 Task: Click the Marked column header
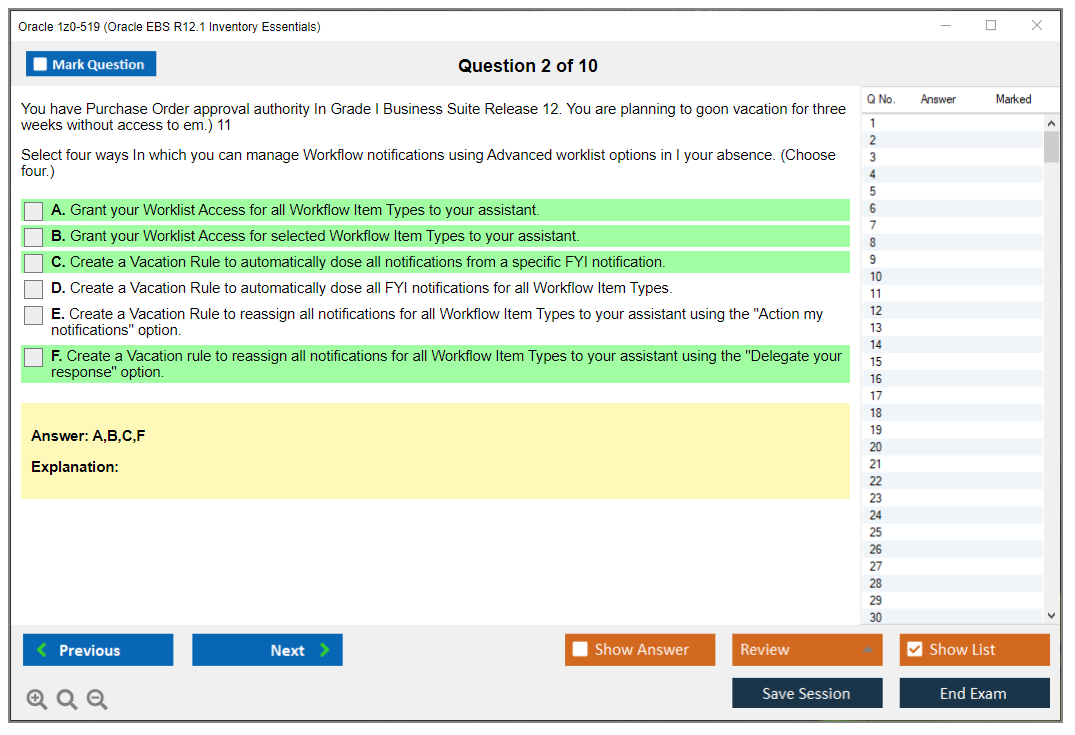[x=1013, y=99]
